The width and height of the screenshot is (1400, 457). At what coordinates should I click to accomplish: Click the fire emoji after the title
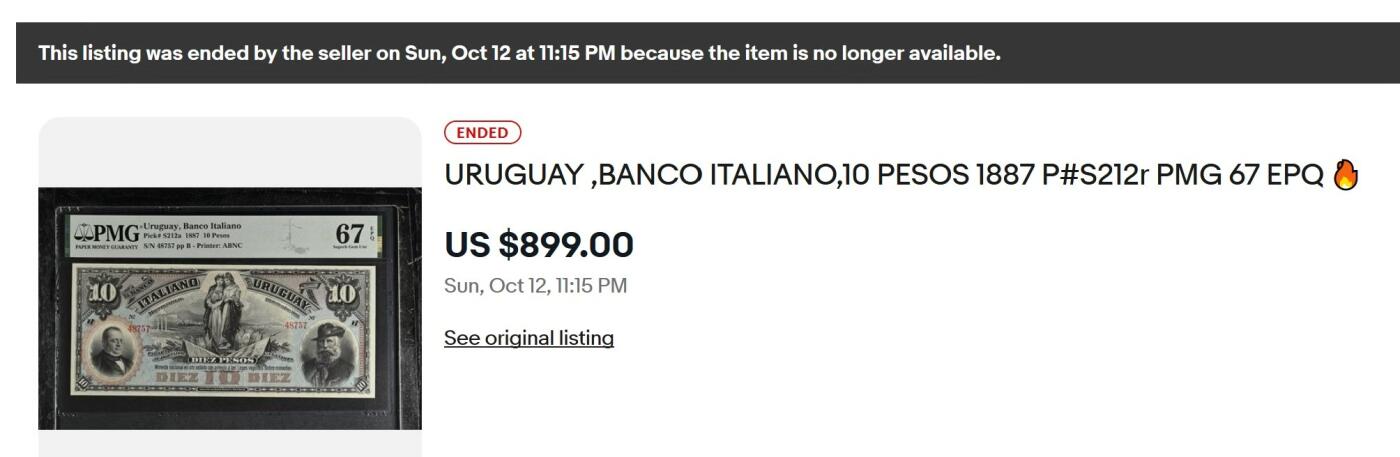point(1346,175)
